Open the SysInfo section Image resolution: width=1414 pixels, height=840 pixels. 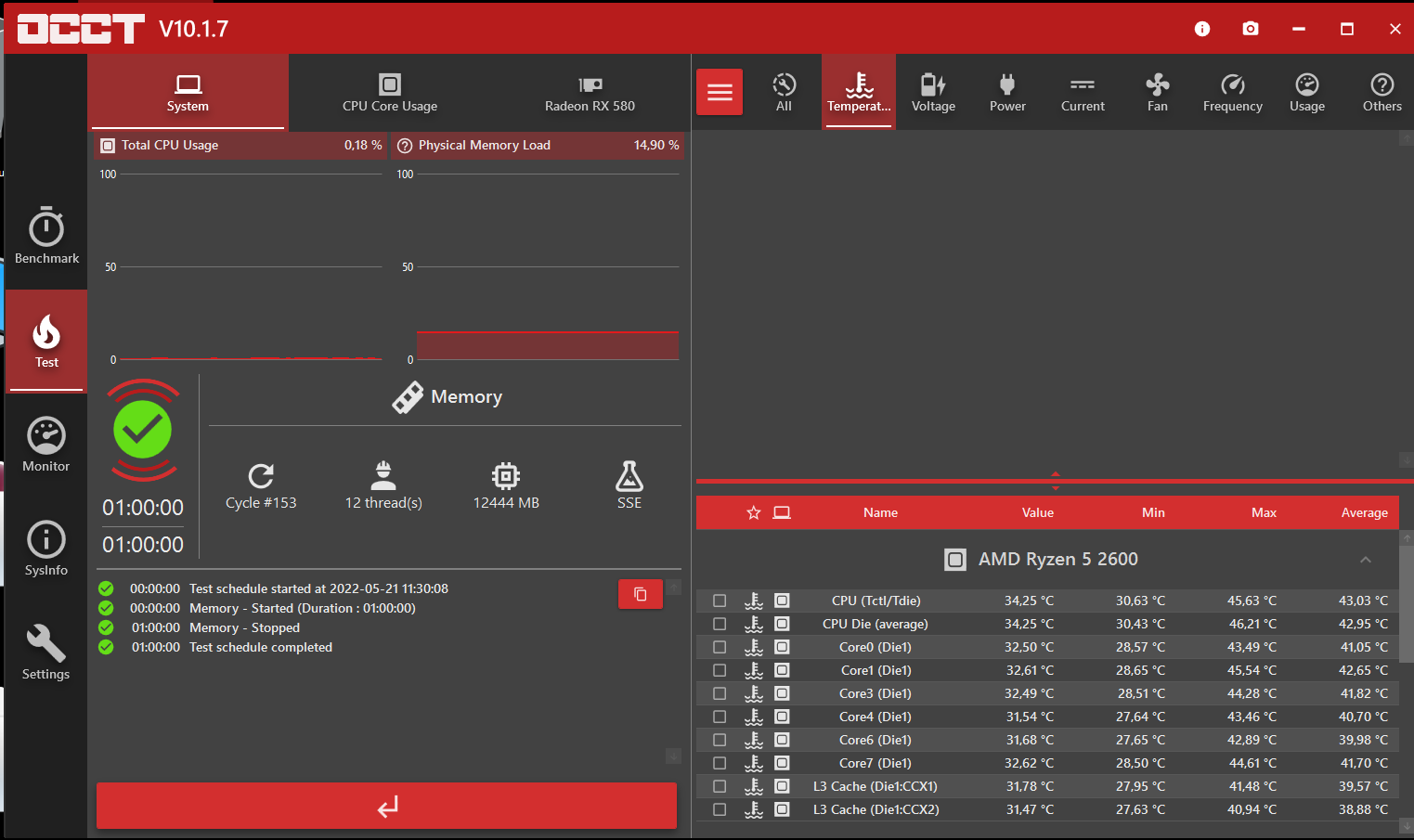coord(46,549)
